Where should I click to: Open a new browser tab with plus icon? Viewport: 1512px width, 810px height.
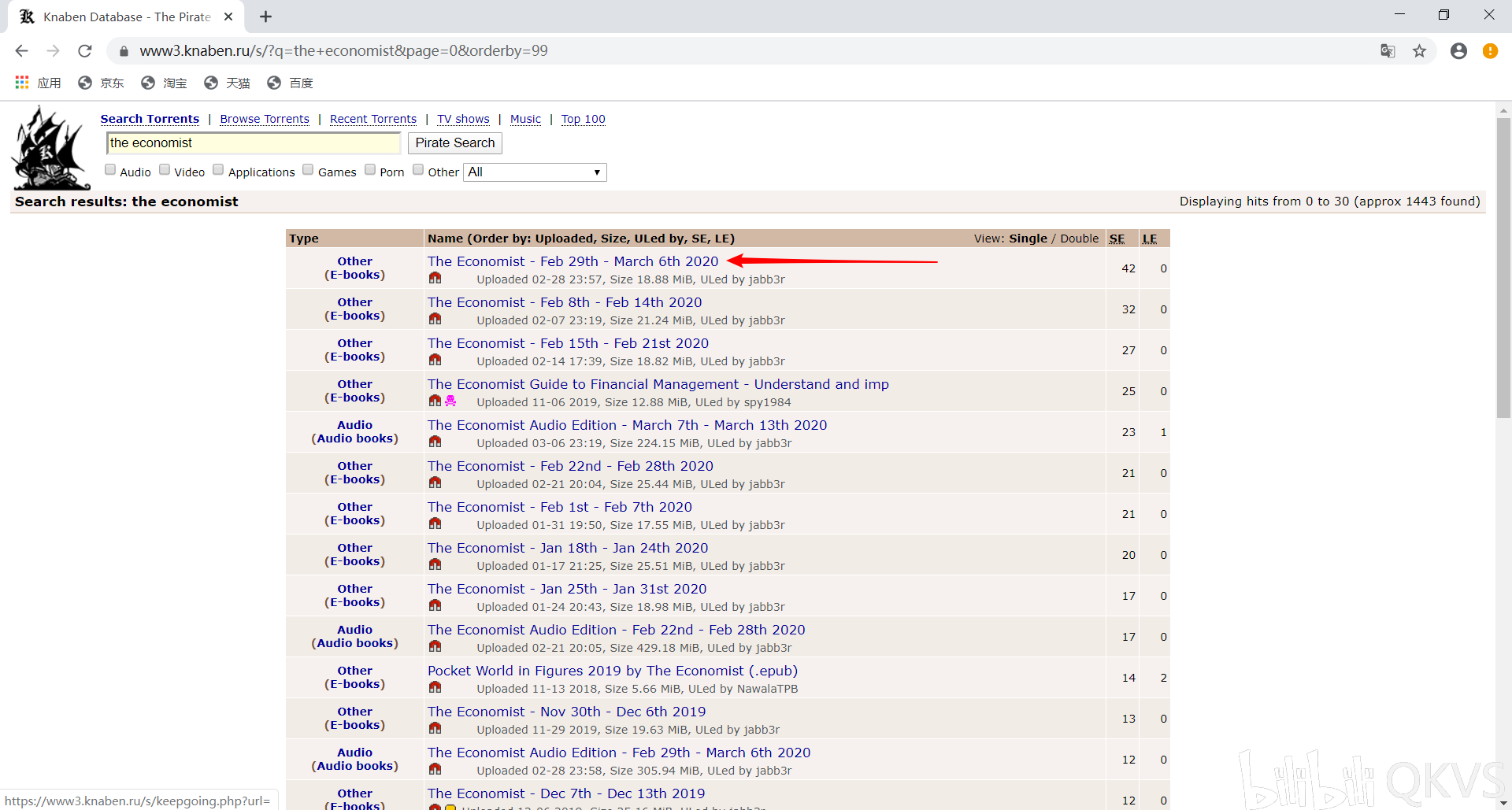tap(266, 17)
